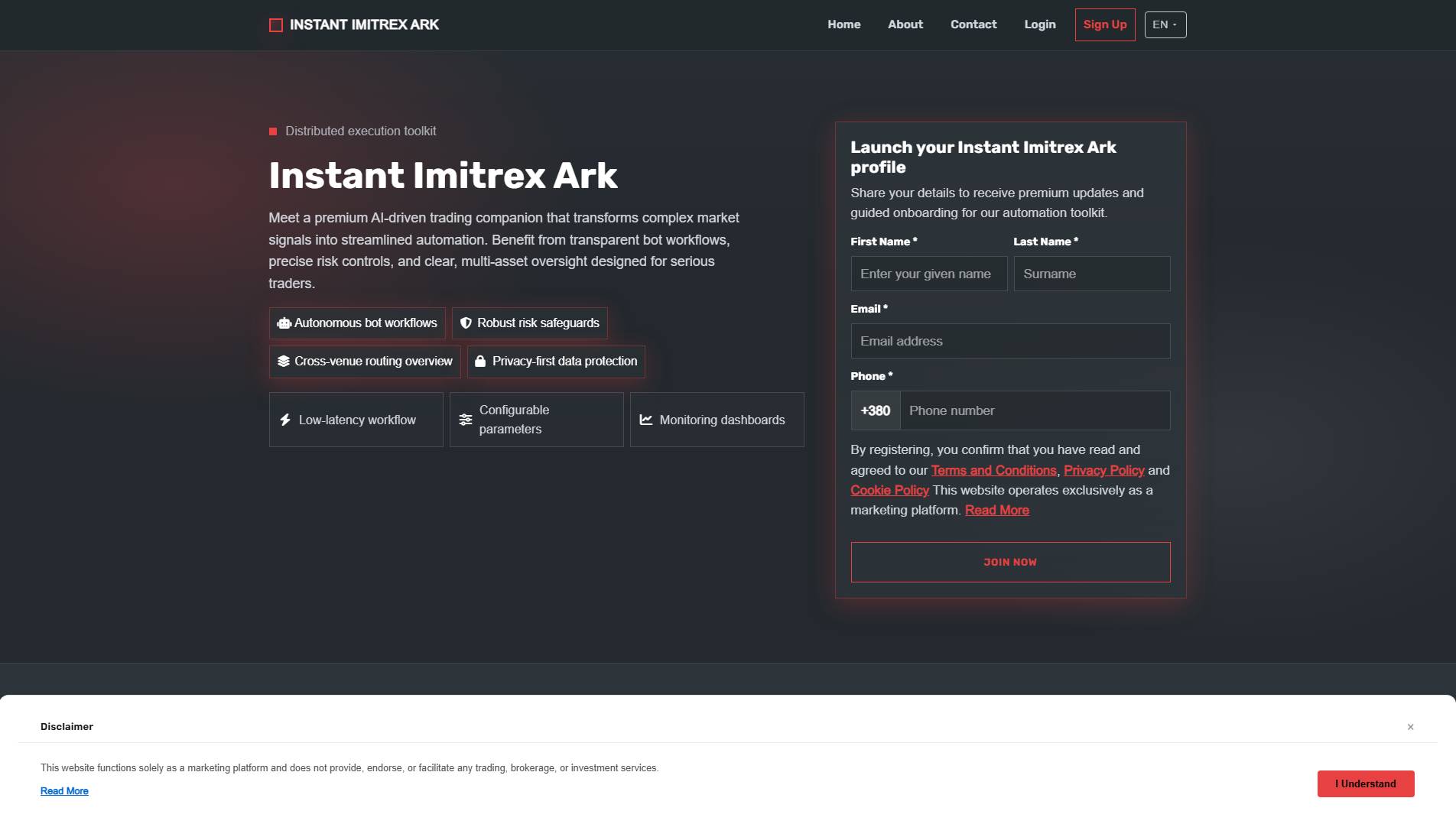Click the Launch your Instant Imitrex Ark profile heading
Image resolution: width=1456 pixels, height=824 pixels.
(x=983, y=157)
